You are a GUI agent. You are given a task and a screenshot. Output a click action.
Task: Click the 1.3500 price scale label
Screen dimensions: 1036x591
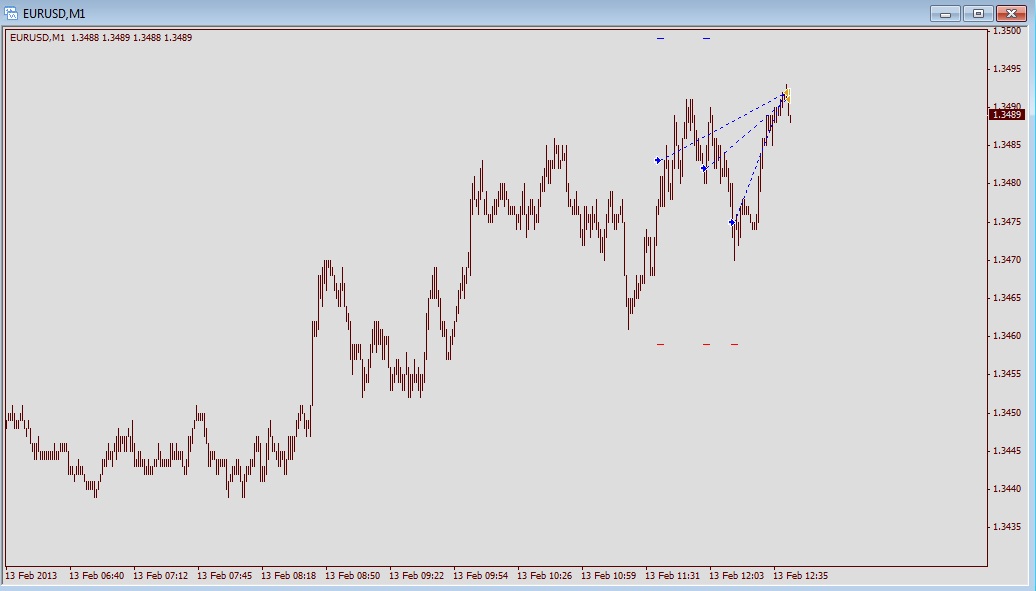(1007, 30)
